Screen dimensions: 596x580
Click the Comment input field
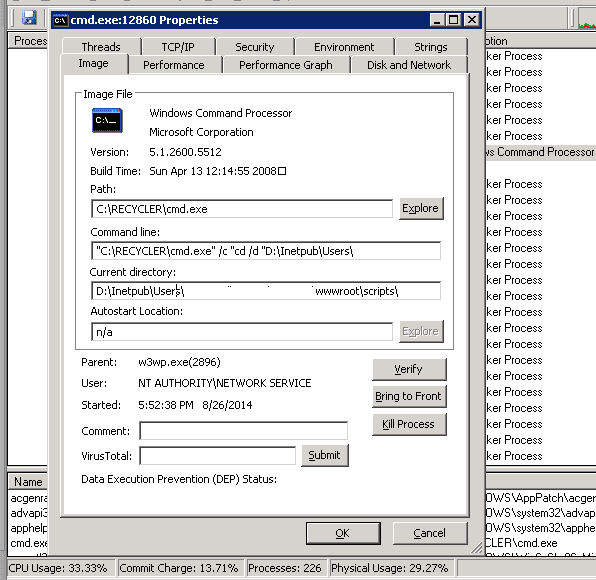point(243,431)
